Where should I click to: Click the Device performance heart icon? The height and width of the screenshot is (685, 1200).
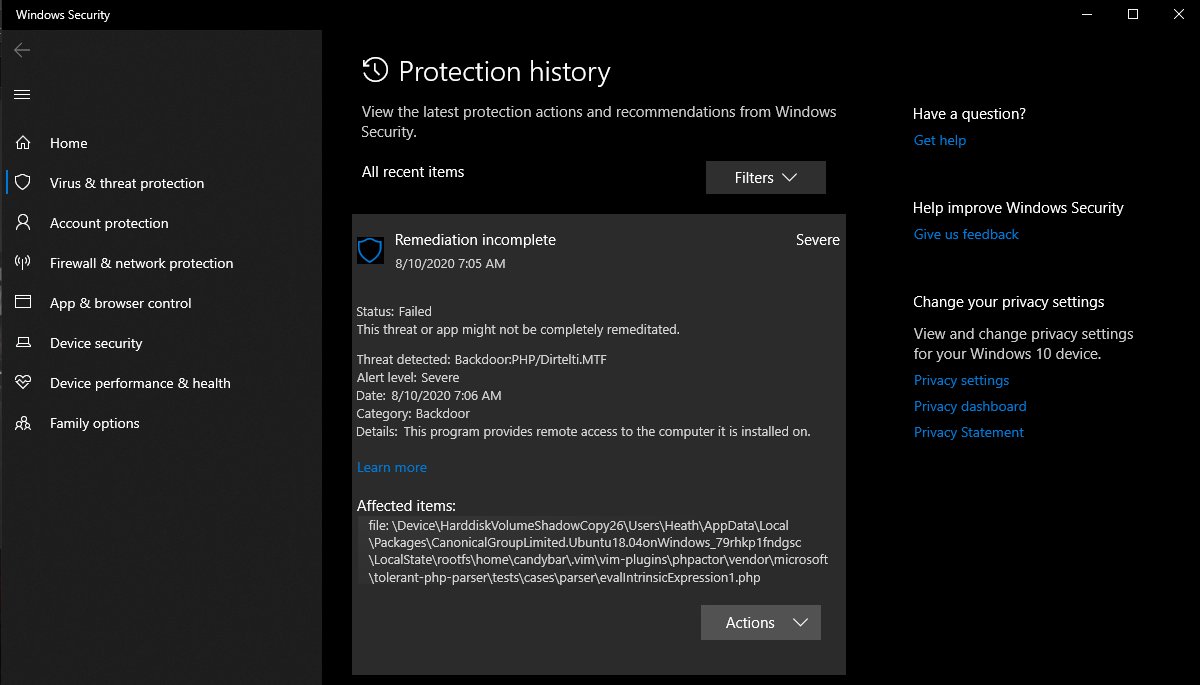(23, 383)
